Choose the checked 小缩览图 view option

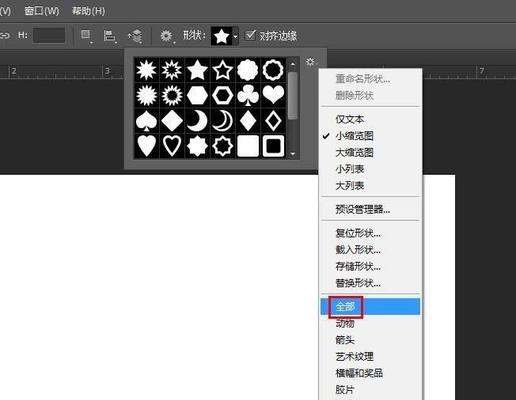tap(354, 136)
